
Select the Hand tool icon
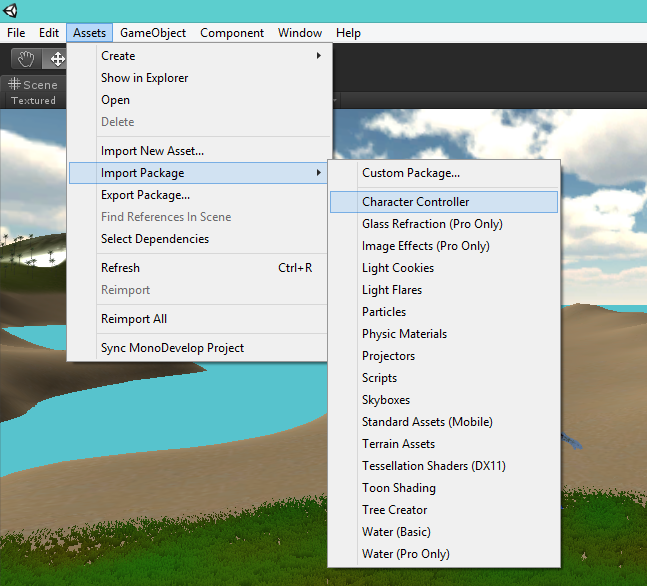pos(26,59)
